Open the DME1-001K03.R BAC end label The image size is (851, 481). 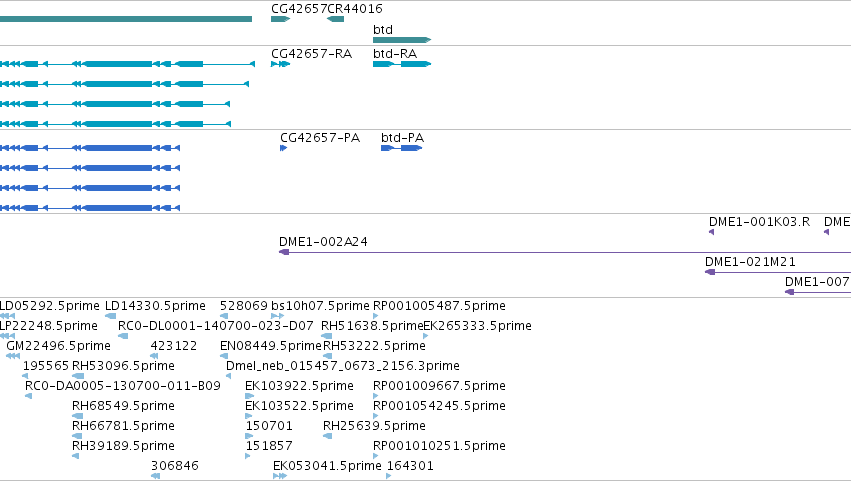tap(759, 222)
